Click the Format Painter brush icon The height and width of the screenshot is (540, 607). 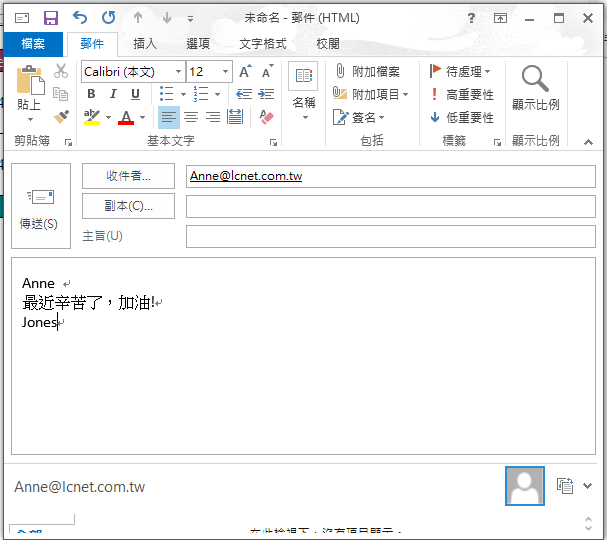point(61,117)
